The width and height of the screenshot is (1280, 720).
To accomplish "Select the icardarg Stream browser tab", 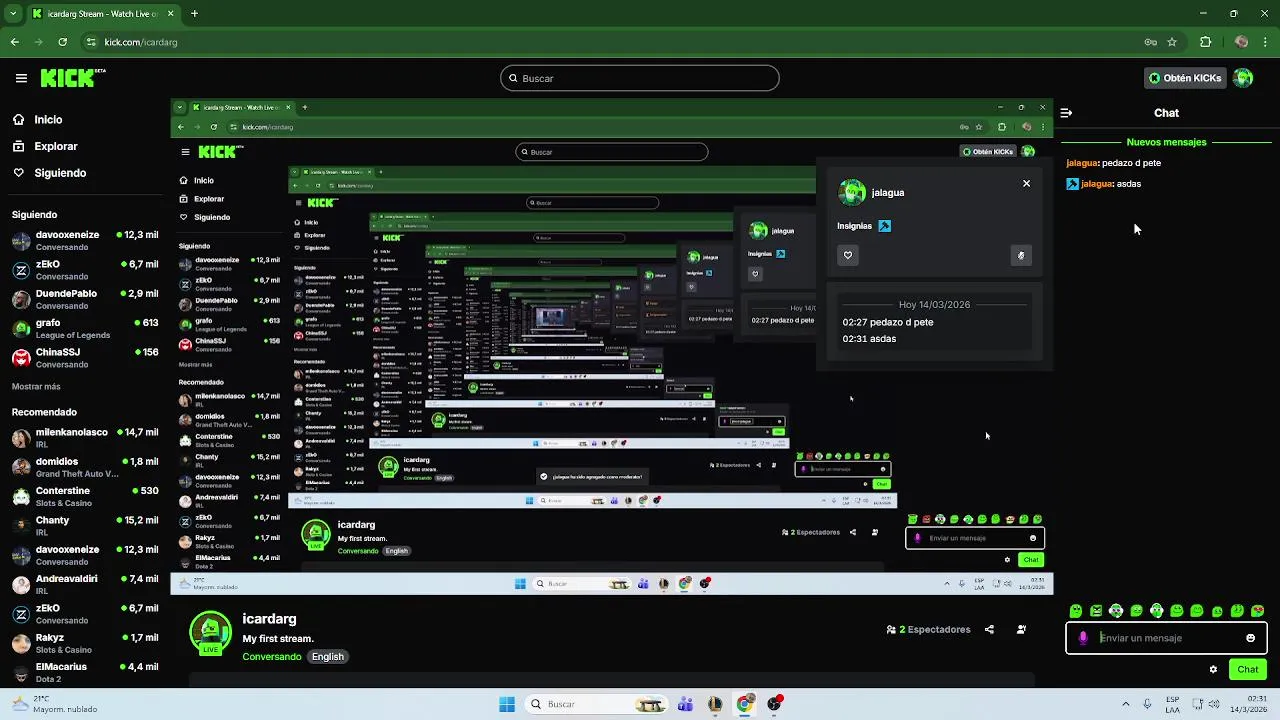I will pyautogui.click(x=103, y=14).
